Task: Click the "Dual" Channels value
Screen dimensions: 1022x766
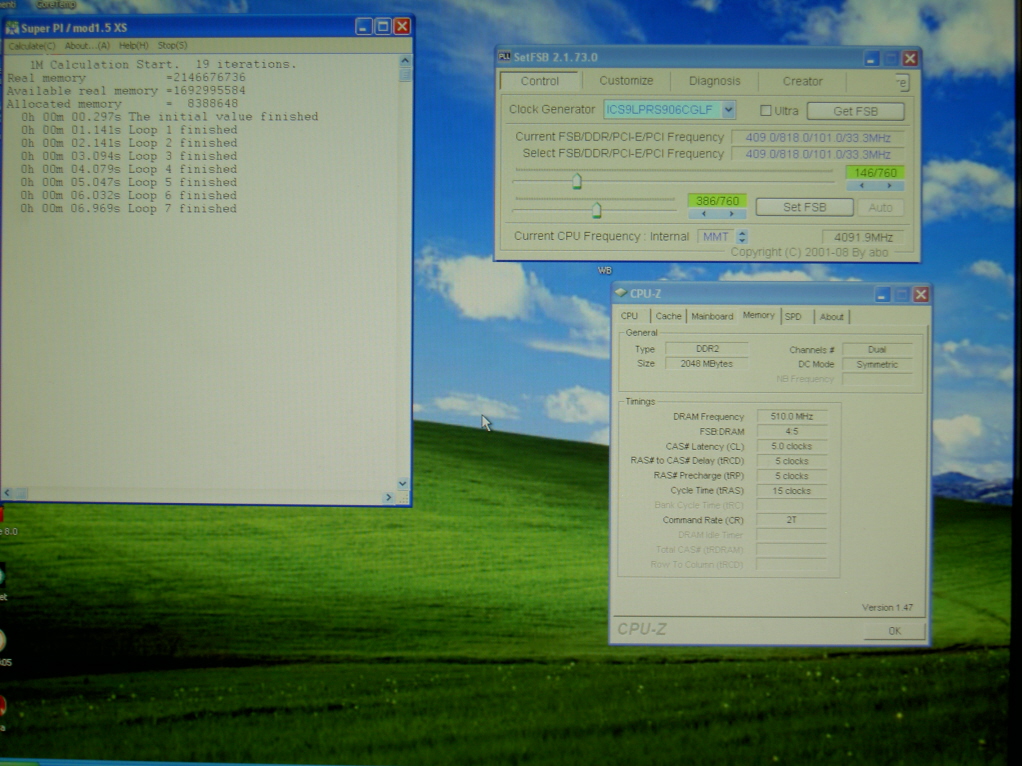Action: (877, 349)
